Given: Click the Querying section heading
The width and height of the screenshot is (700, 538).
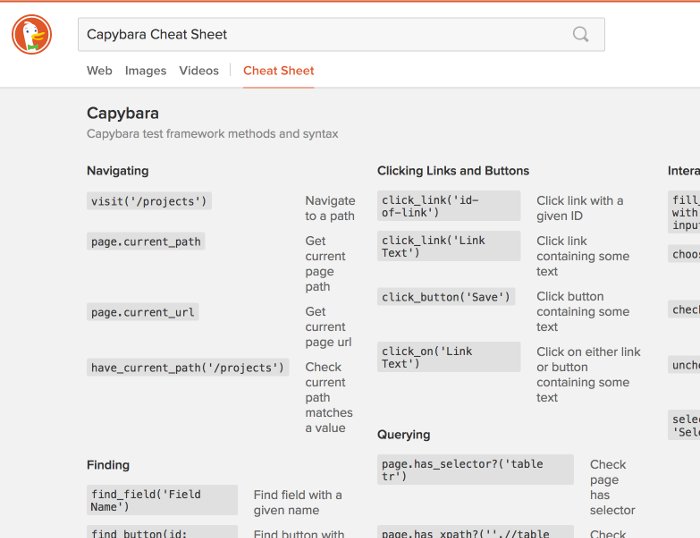Looking at the screenshot, I should pos(404,435).
